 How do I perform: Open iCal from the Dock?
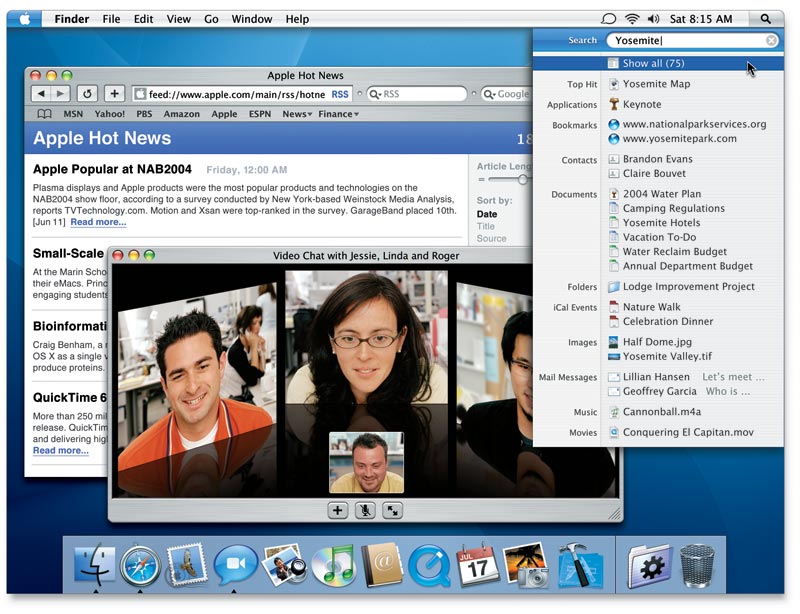coord(478,564)
